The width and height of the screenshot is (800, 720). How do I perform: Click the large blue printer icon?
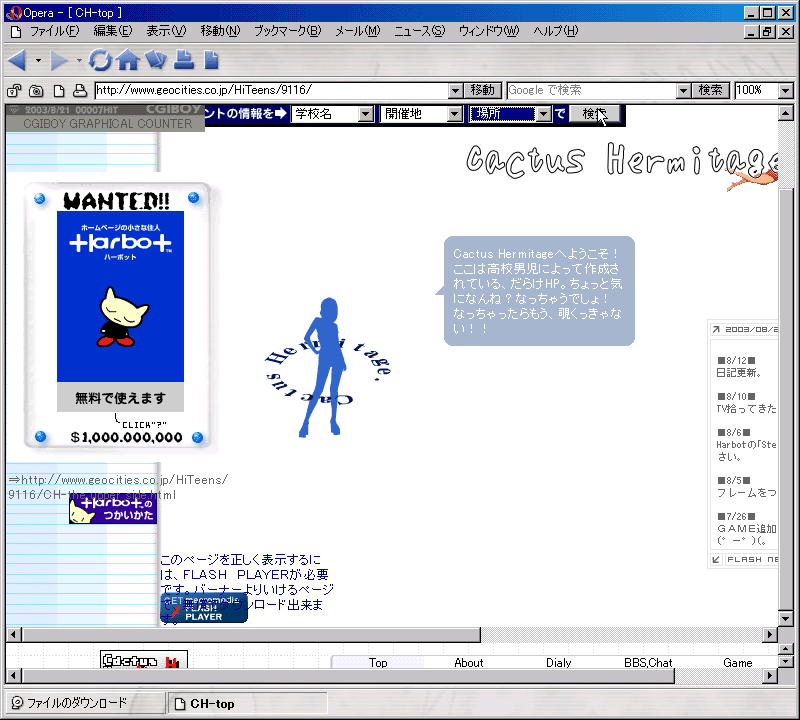184,60
